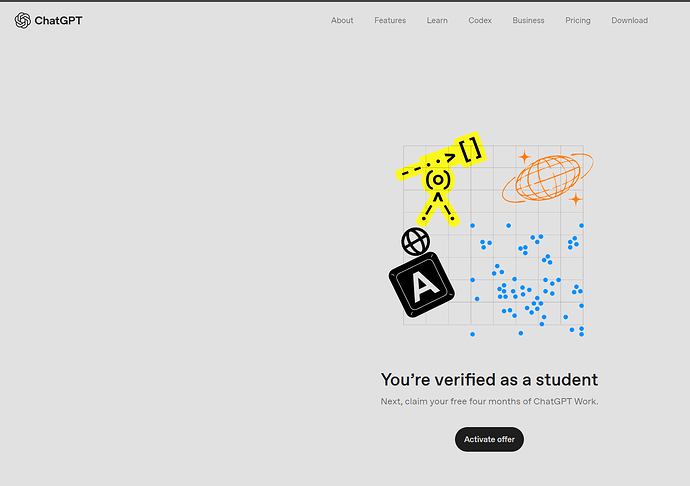Viewport: 690px width, 486px height.
Task: Click the ChatGPT logo icon
Action: (x=22, y=20)
